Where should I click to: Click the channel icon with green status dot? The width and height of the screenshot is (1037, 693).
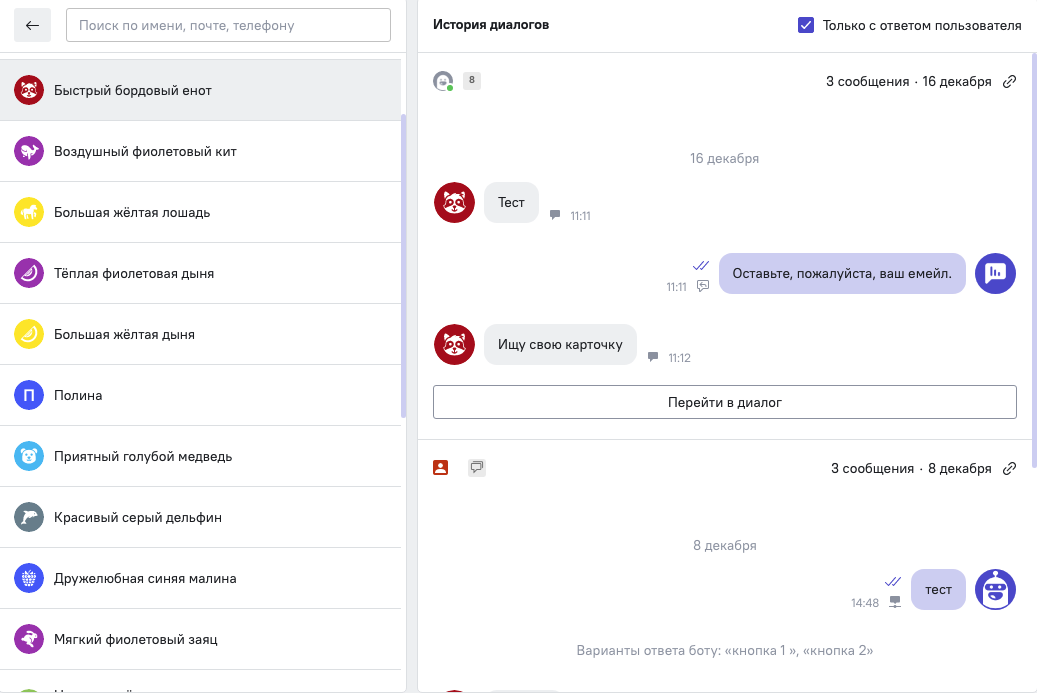[x=442, y=81]
